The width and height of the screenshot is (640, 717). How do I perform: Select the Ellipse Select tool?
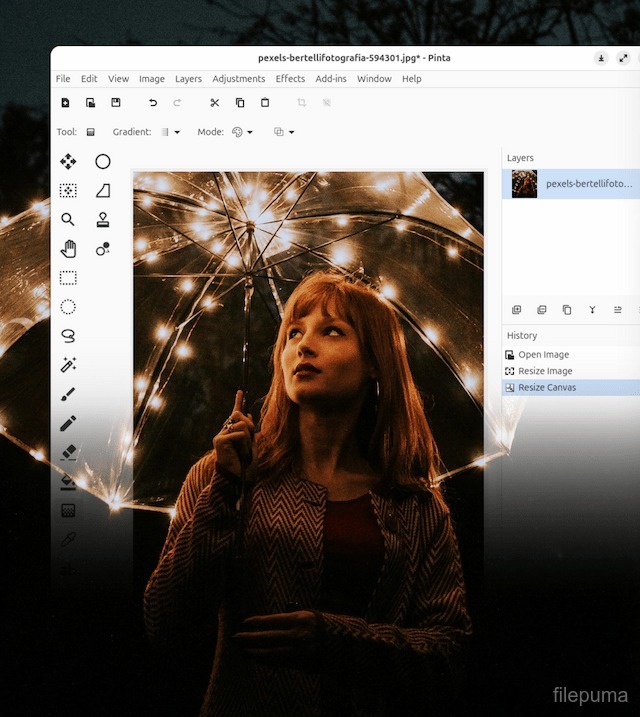[68, 307]
